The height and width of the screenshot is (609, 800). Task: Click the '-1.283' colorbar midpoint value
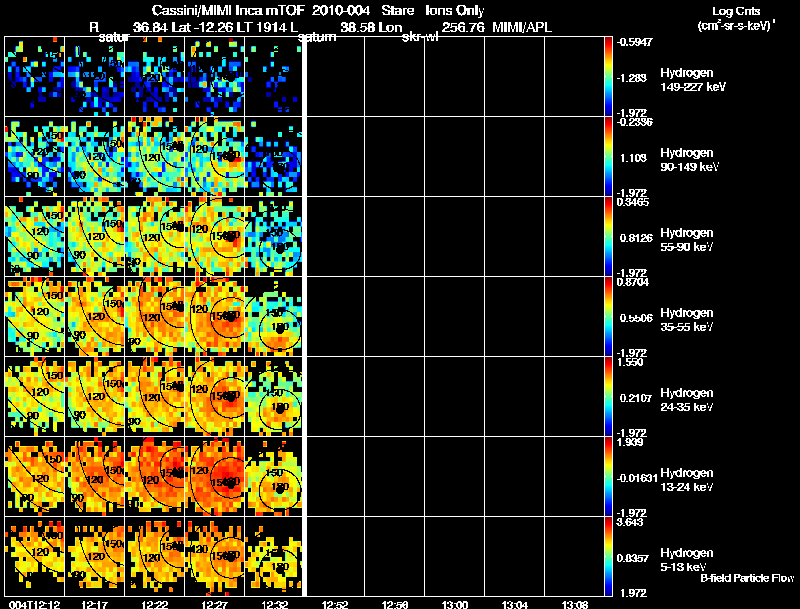coord(632,78)
